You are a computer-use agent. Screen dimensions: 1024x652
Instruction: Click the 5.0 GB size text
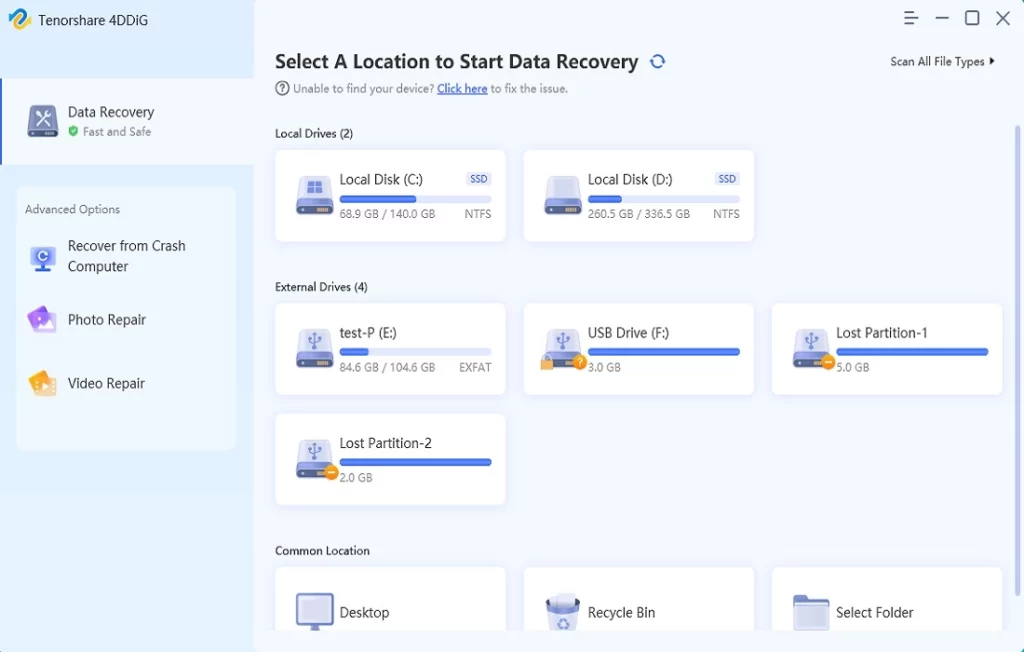854,368
